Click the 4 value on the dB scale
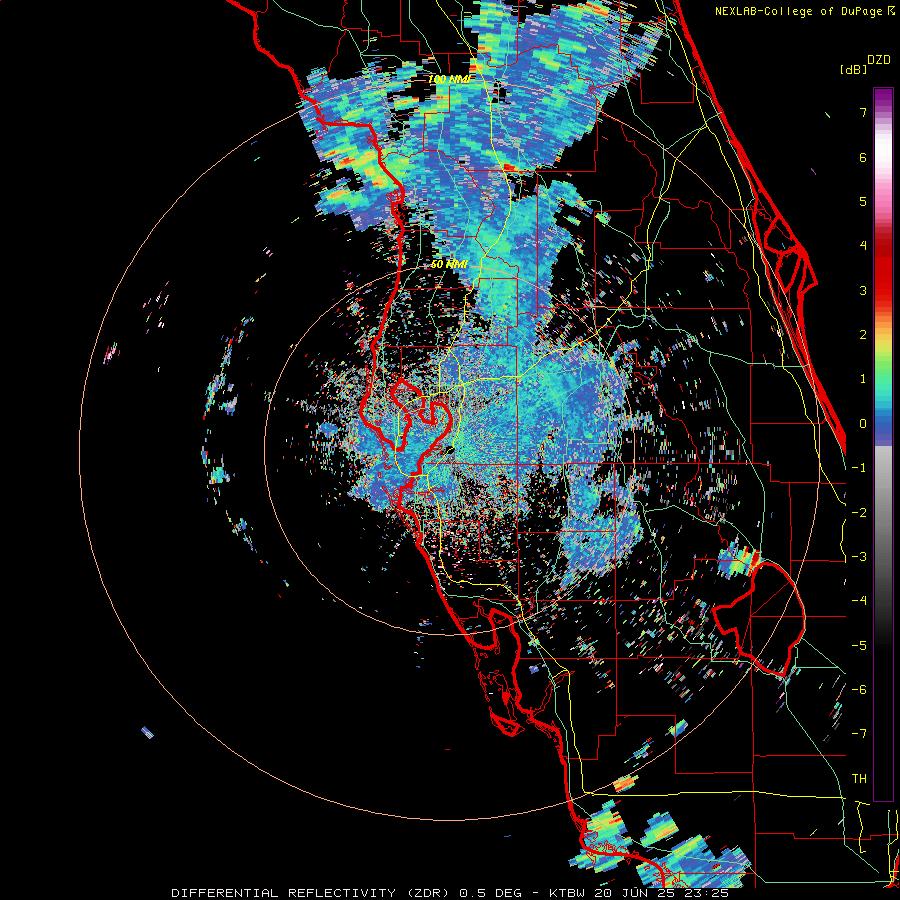This screenshot has height=900, width=900. pyautogui.click(x=863, y=246)
